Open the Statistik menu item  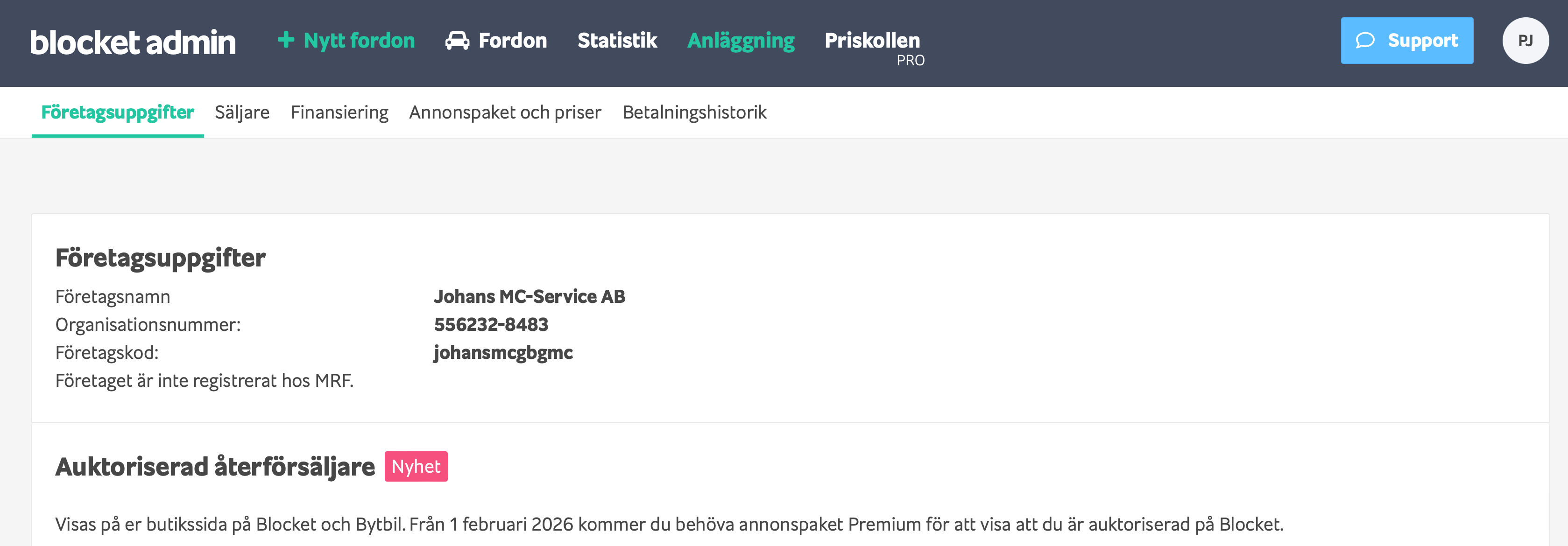click(617, 41)
